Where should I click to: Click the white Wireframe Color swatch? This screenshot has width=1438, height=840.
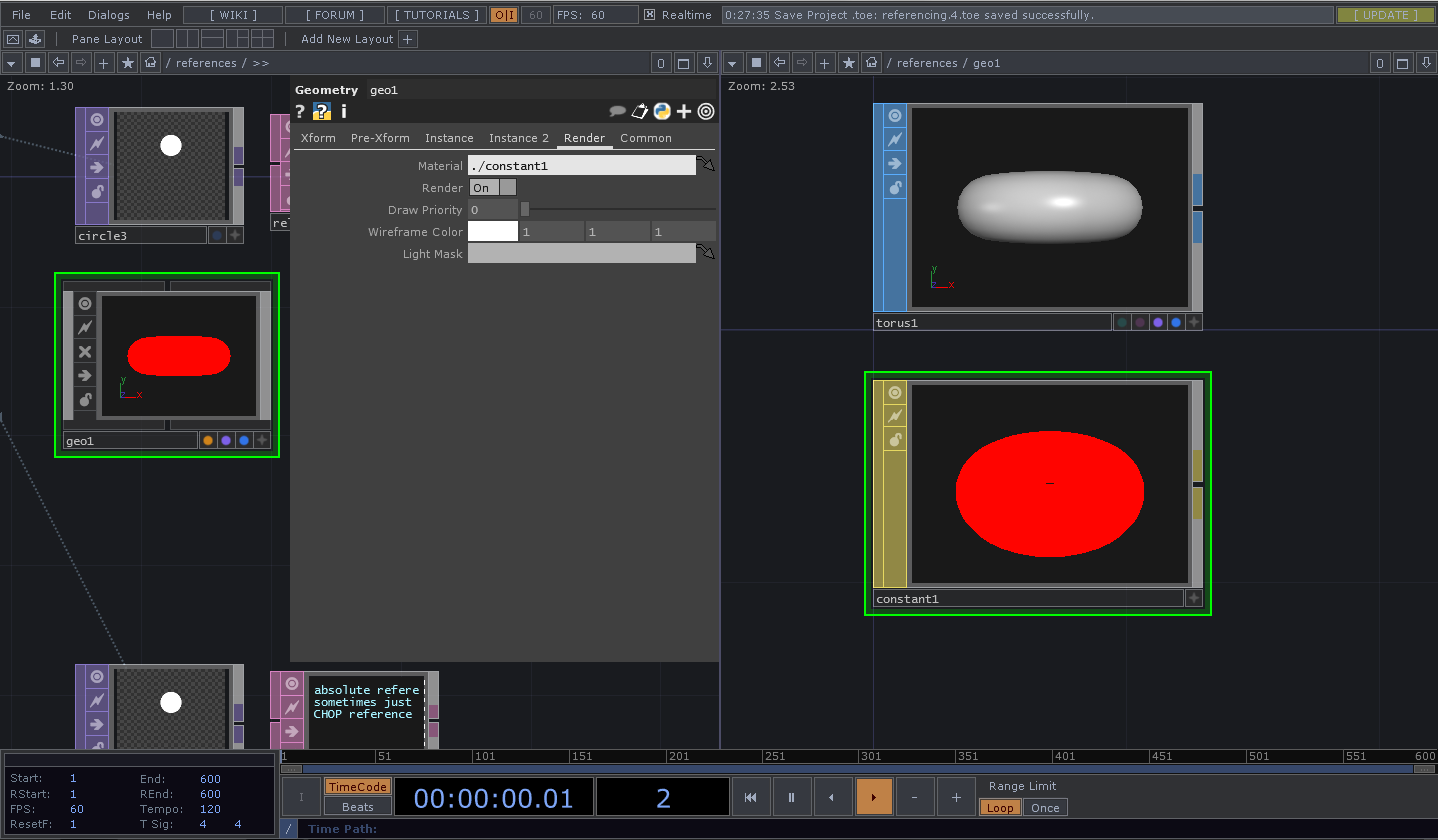click(493, 232)
